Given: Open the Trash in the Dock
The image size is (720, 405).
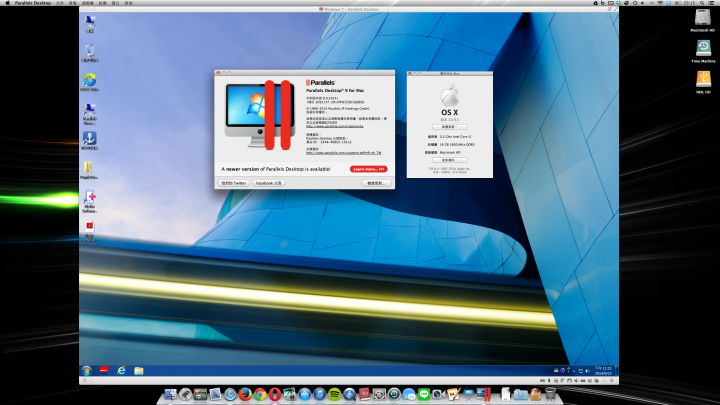Looking at the screenshot, I should click(550, 394).
